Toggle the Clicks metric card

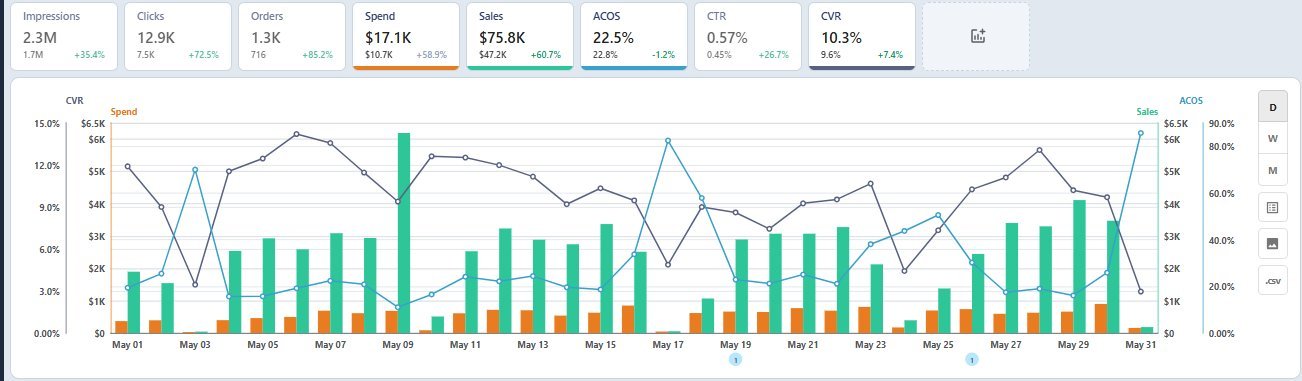[x=178, y=36]
